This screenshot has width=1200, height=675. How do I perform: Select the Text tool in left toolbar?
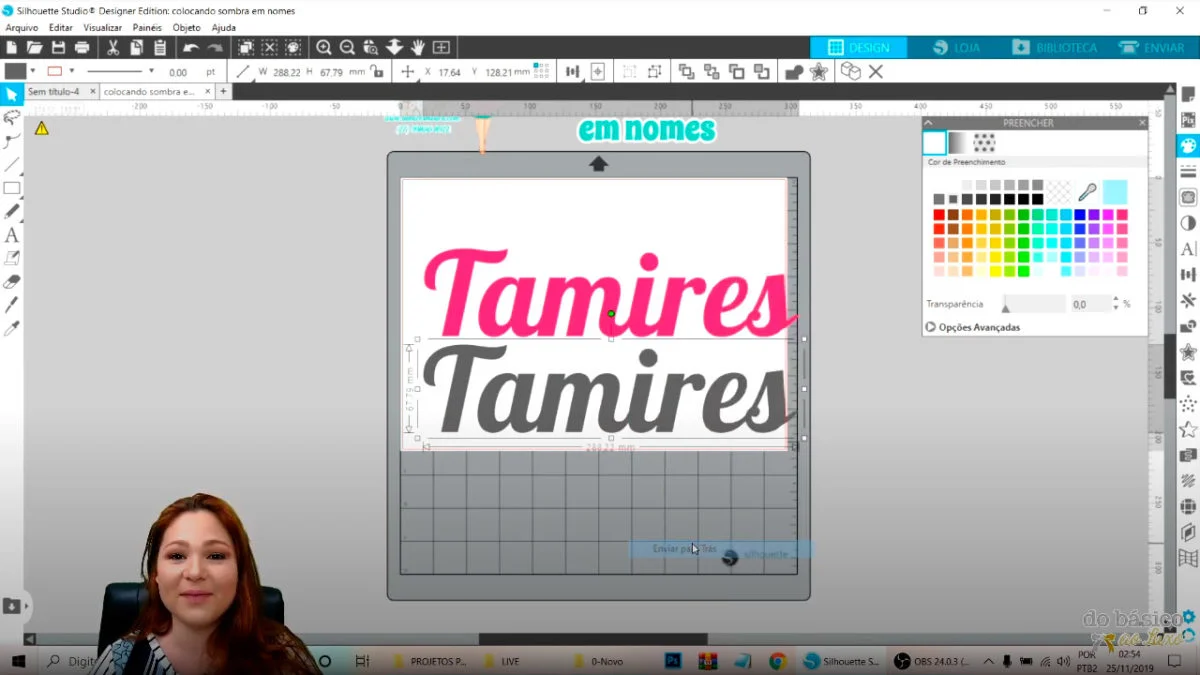(x=12, y=235)
